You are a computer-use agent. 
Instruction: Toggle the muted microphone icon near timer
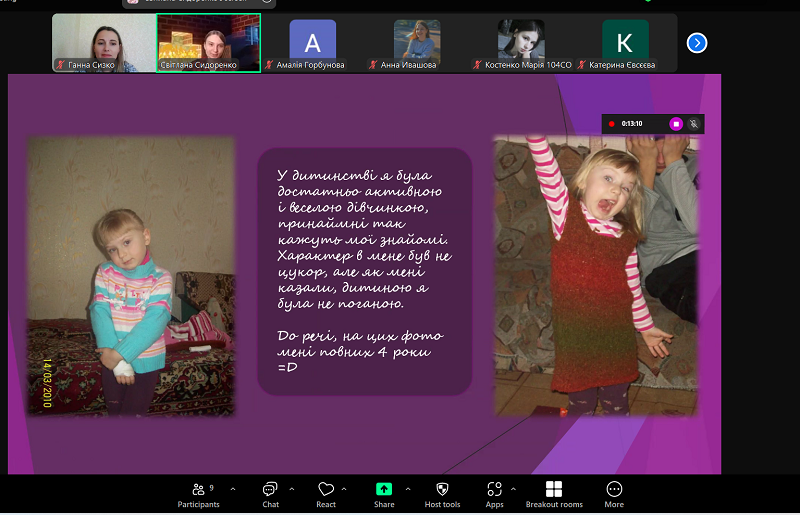[x=694, y=124]
